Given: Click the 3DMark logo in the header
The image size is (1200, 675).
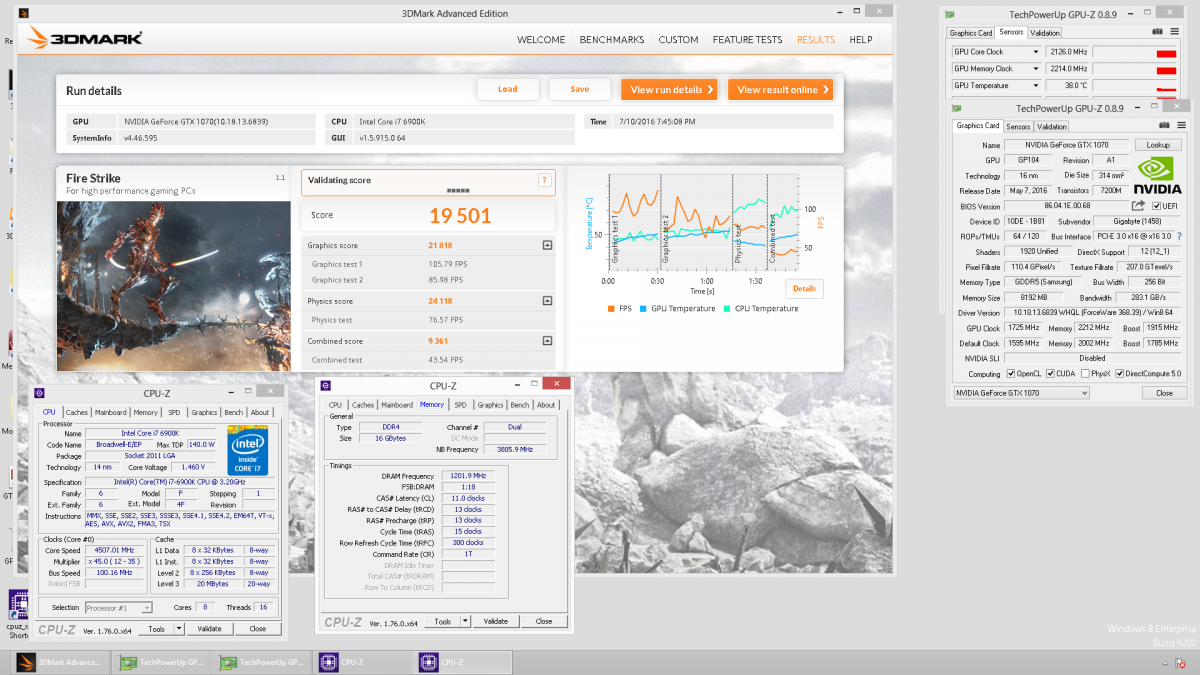Looking at the screenshot, I should [x=86, y=39].
